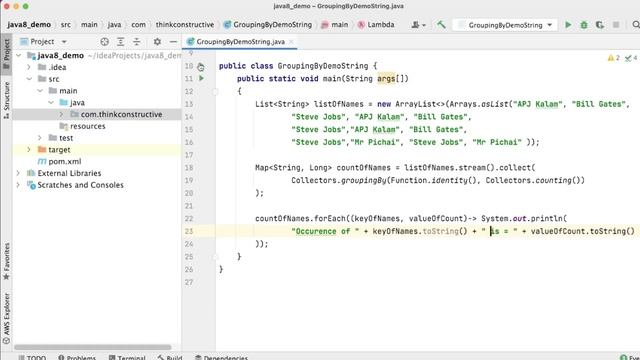Open the Structure side tab

pyautogui.click(x=7, y=100)
